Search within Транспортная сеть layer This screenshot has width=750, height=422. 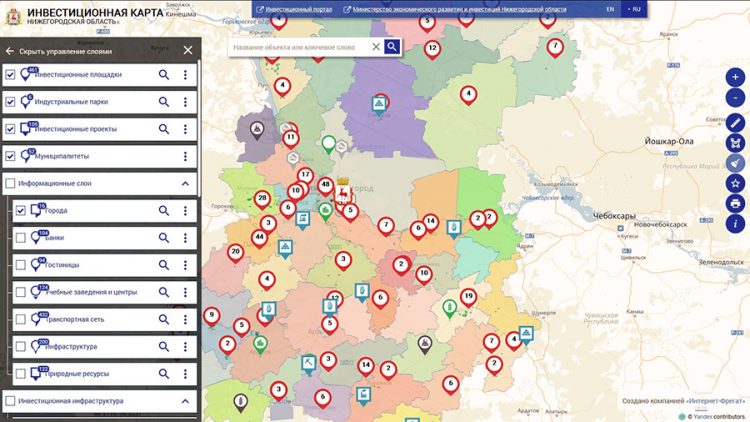(164, 319)
